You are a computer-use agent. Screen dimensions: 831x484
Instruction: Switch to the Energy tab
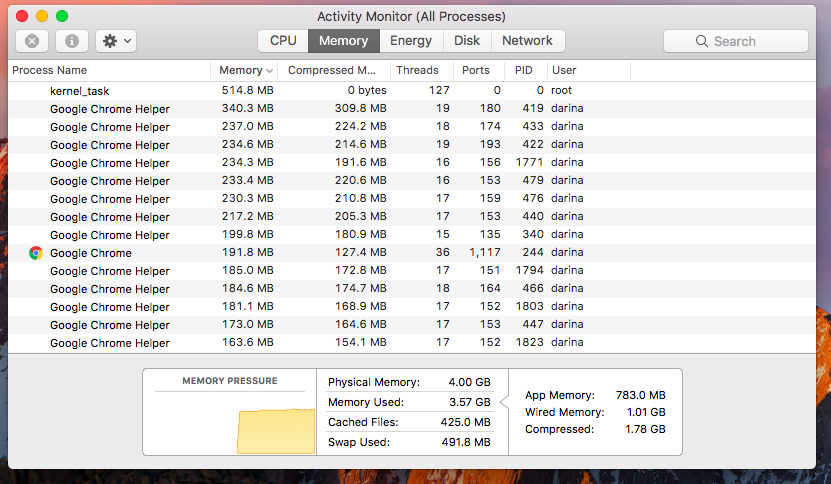411,41
